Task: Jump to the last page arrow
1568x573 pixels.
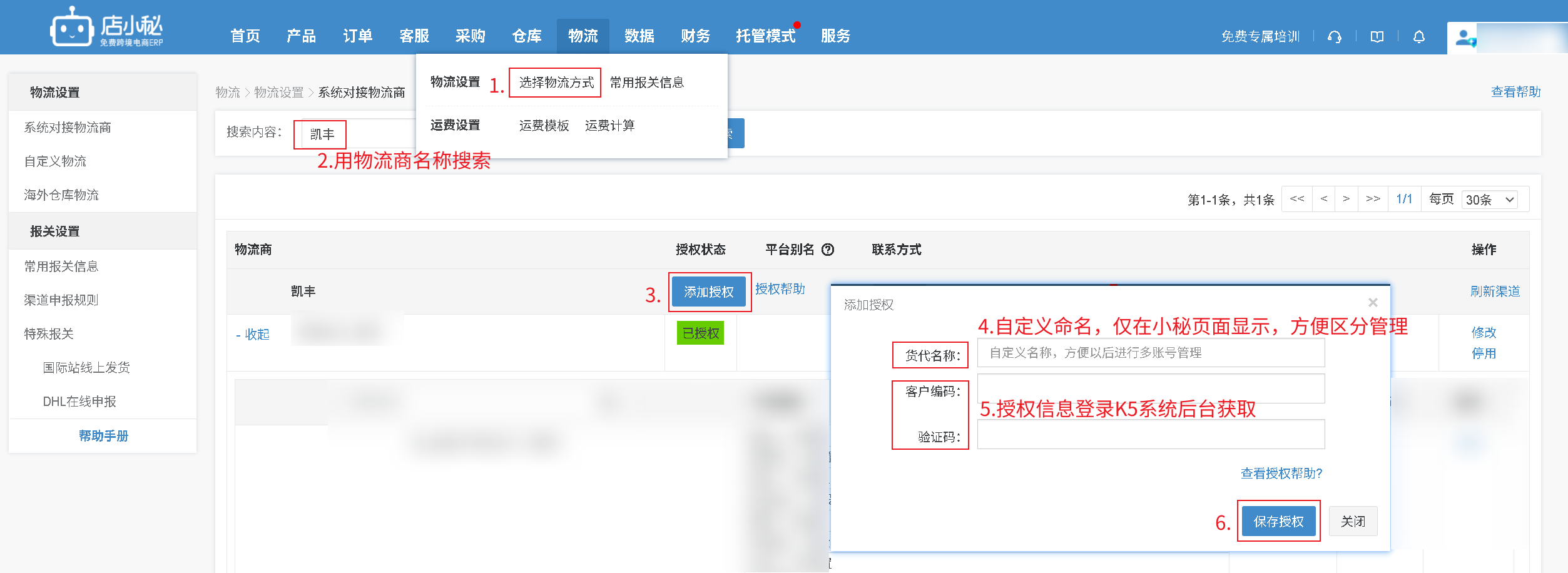Action: (x=1373, y=199)
